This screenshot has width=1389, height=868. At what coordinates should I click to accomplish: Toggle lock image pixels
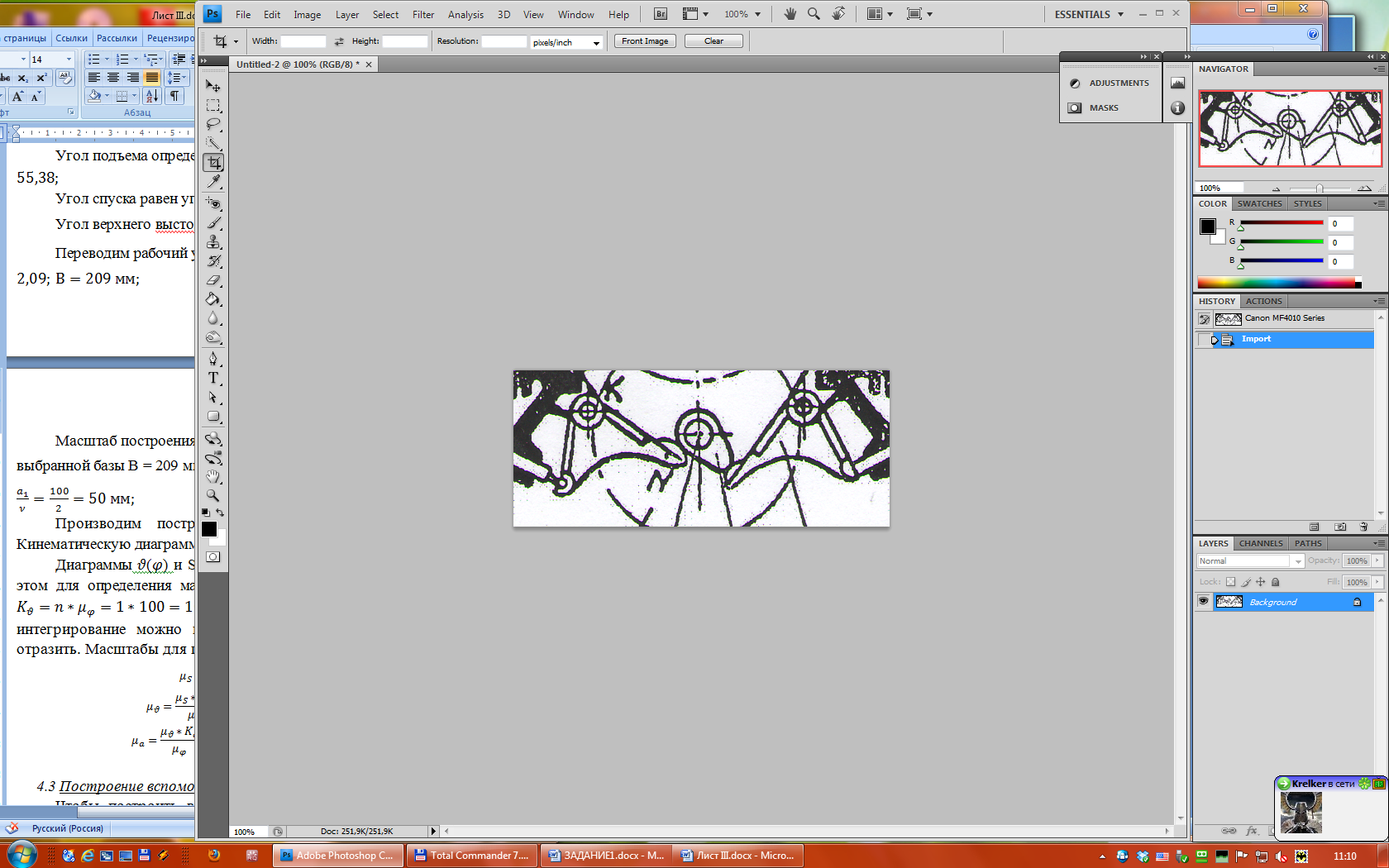[1246, 582]
